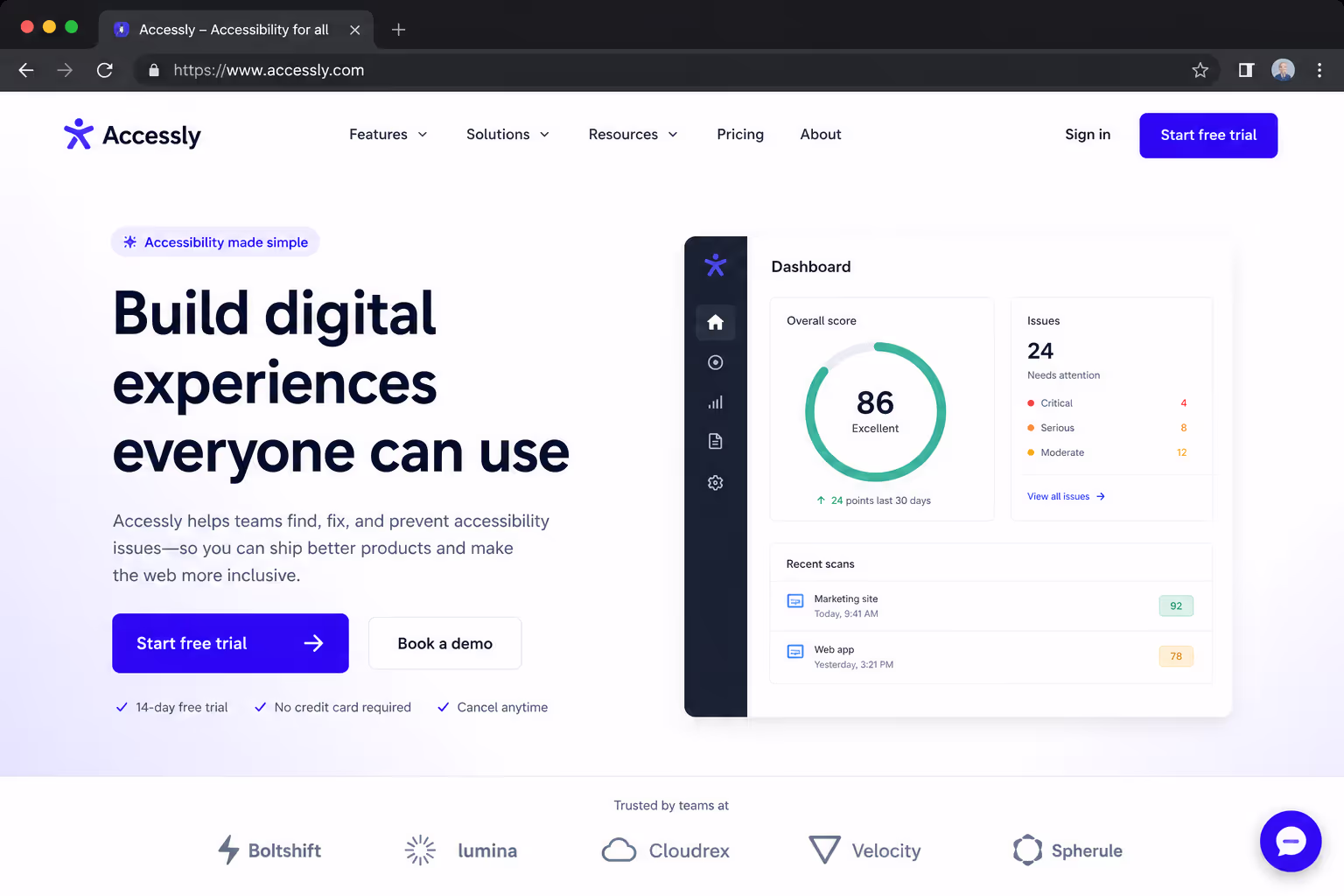Click the Boltshift lightning logo
1344x896 pixels.
(228, 850)
